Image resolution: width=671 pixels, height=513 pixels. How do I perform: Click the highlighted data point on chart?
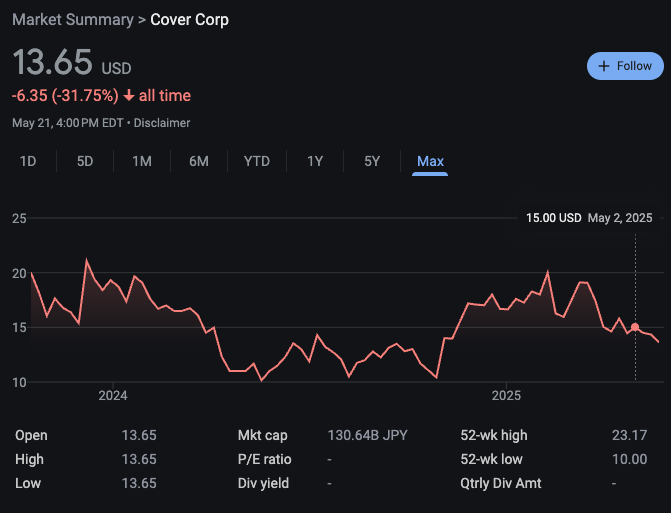coord(635,328)
